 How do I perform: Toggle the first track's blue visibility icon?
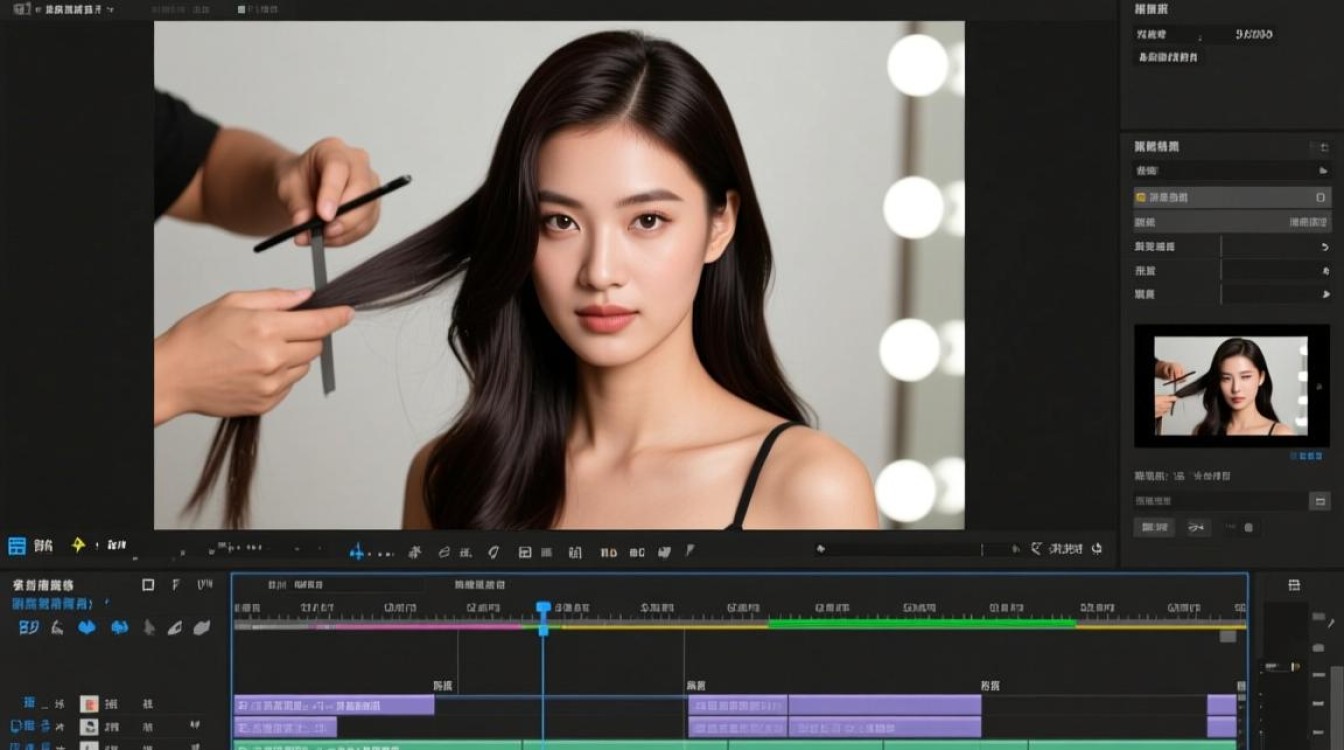(29, 704)
